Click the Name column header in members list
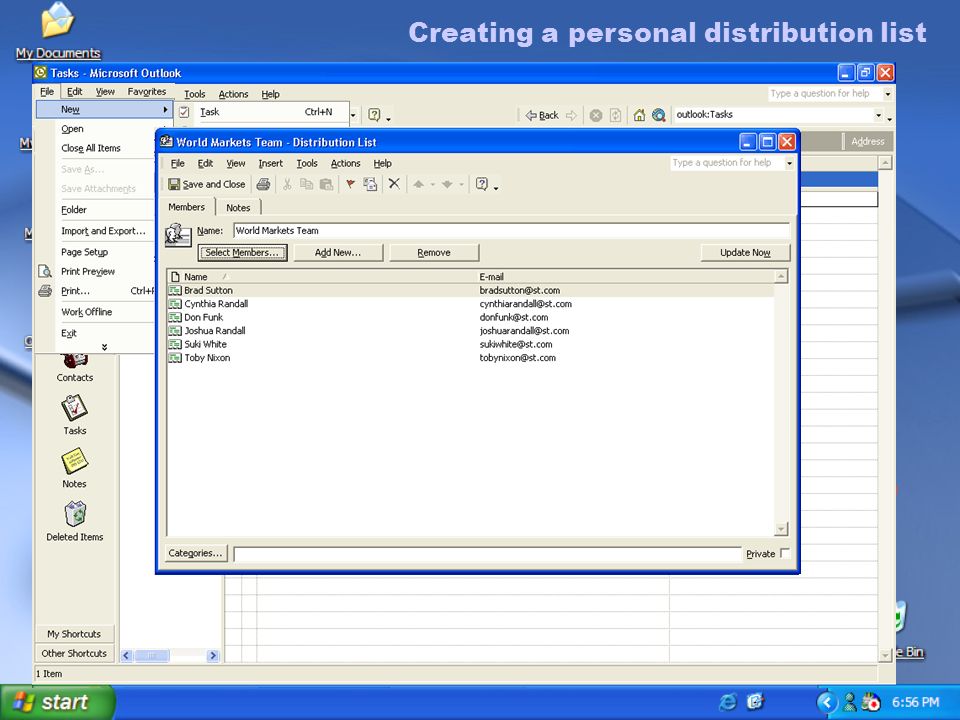The height and width of the screenshot is (720, 960). 321,277
